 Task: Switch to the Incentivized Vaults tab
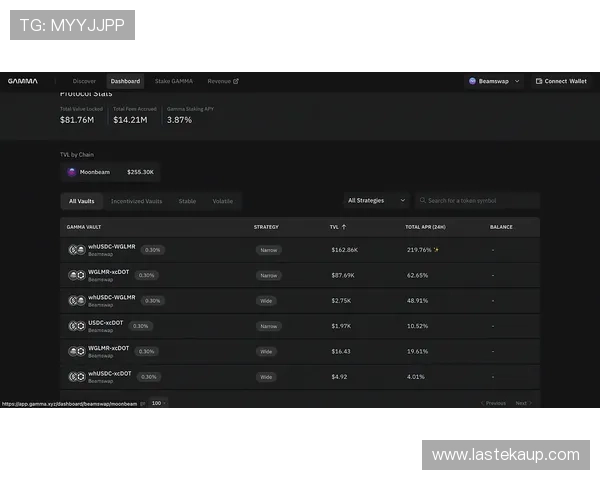pos(136,201)
